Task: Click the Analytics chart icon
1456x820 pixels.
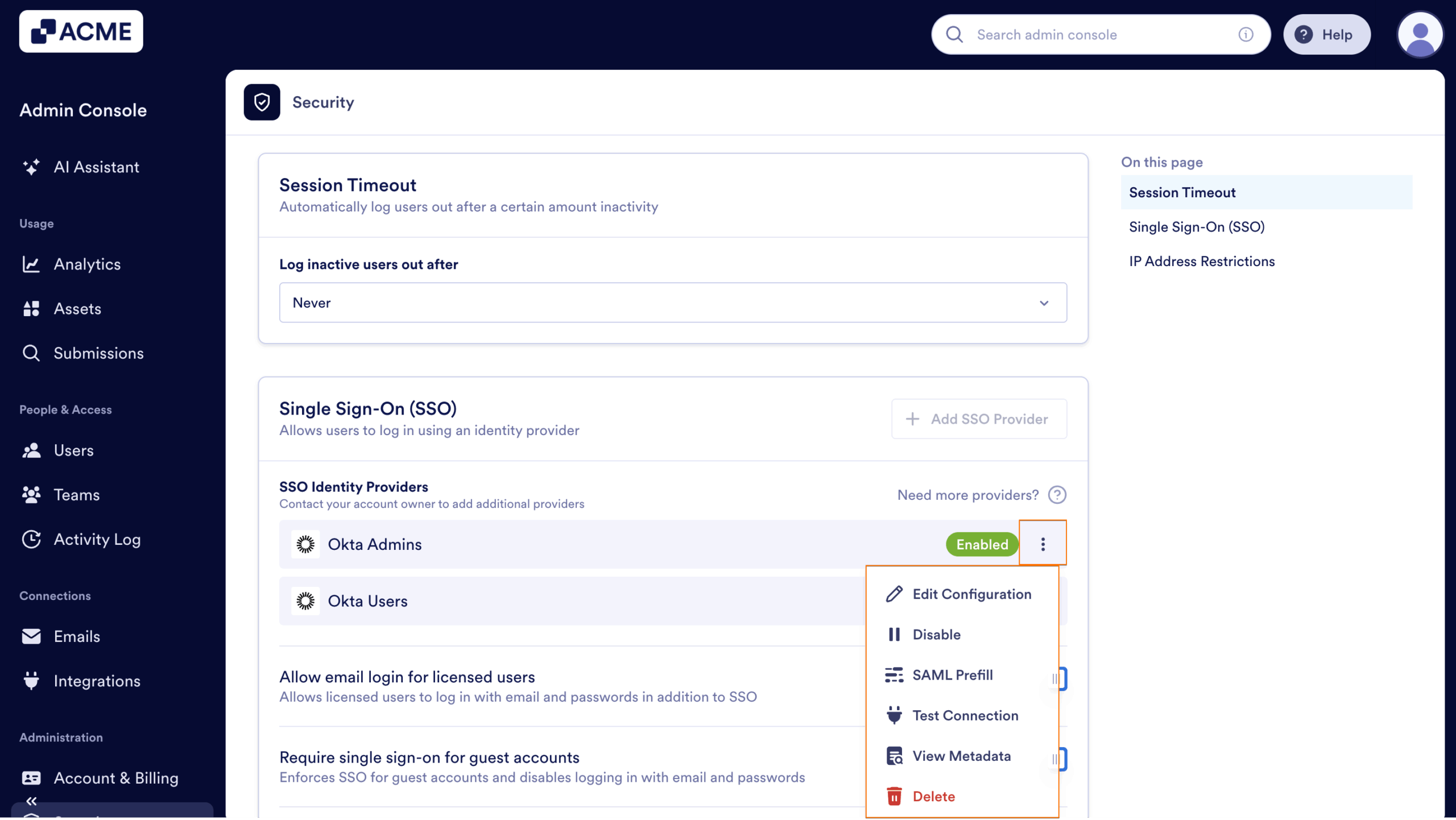Action: (x=31, y=264)
